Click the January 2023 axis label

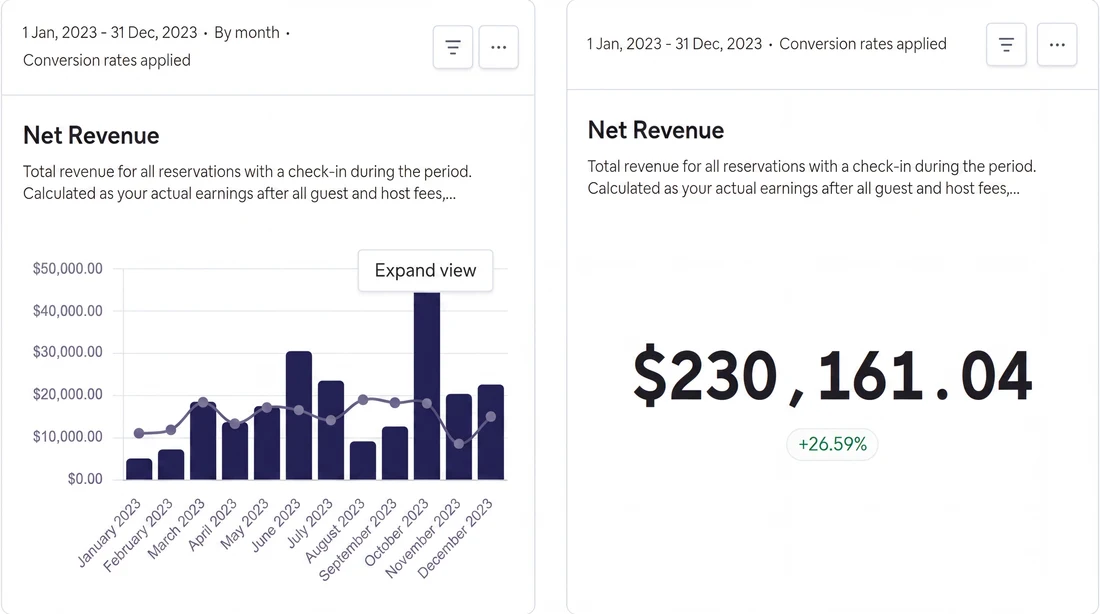pyautogui.click(x=109, y=533)
